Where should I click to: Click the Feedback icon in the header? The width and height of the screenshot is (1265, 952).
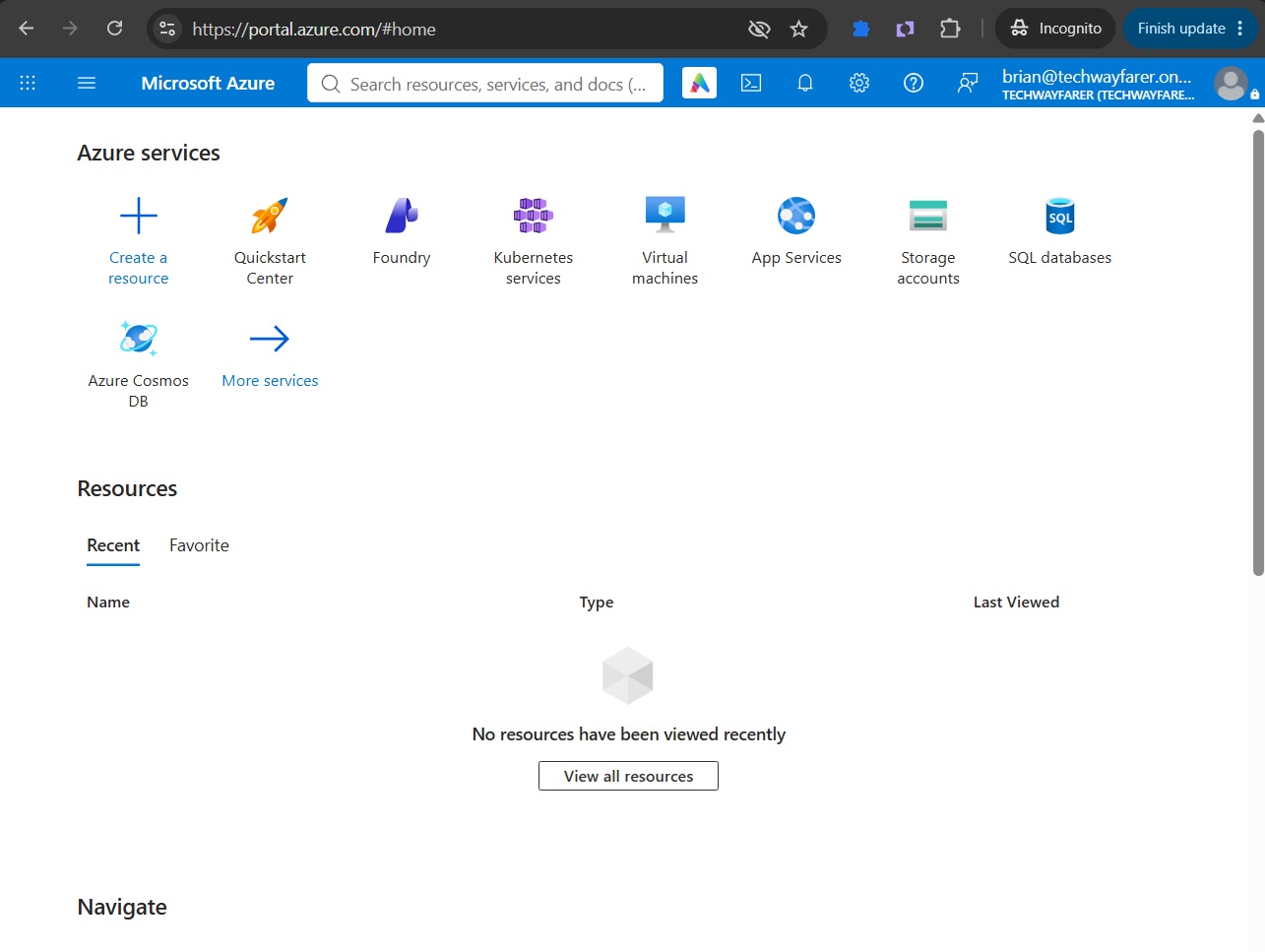point(968,84)
